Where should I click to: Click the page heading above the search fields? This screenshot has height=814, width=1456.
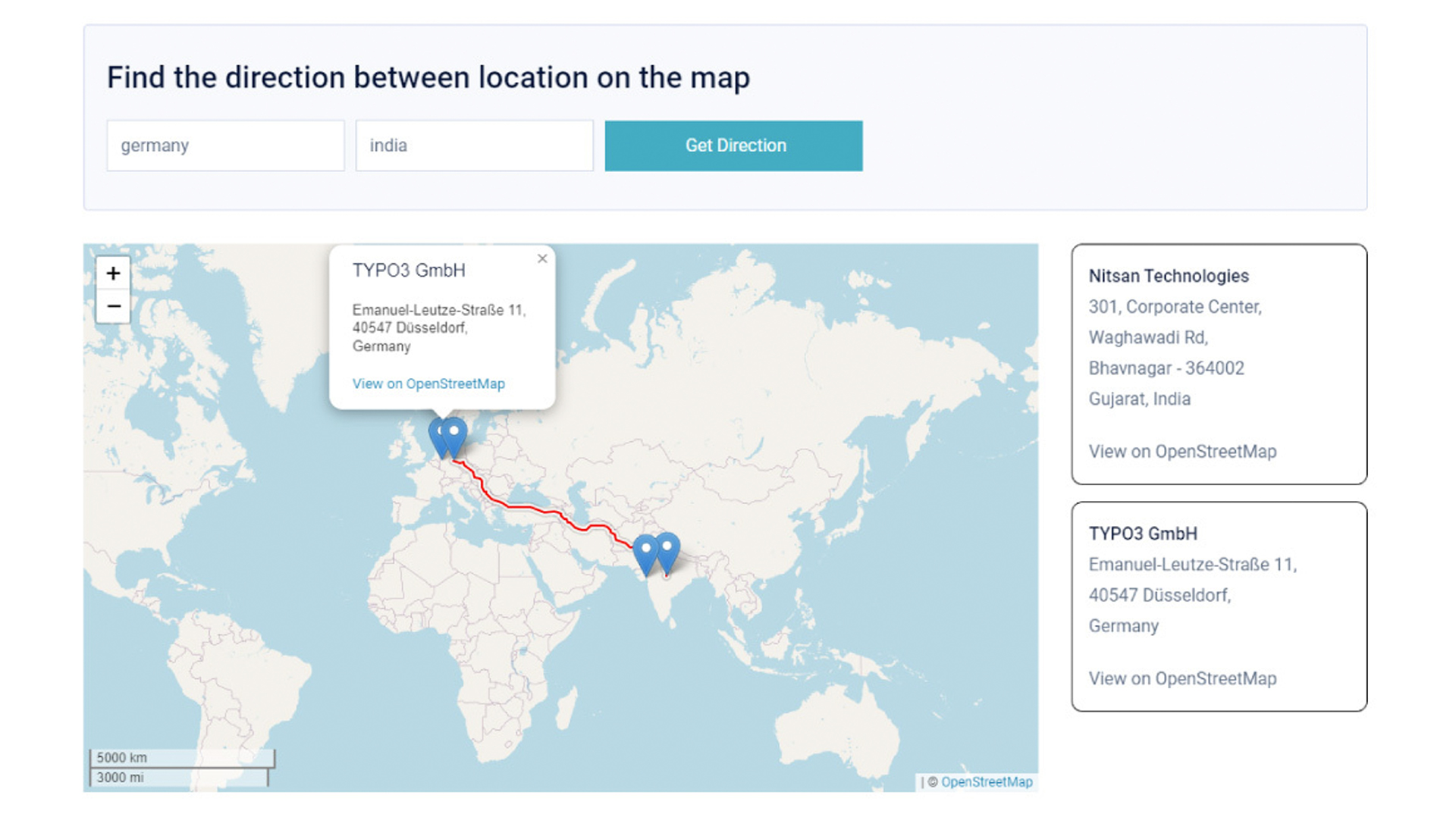[x=428, y=77]
